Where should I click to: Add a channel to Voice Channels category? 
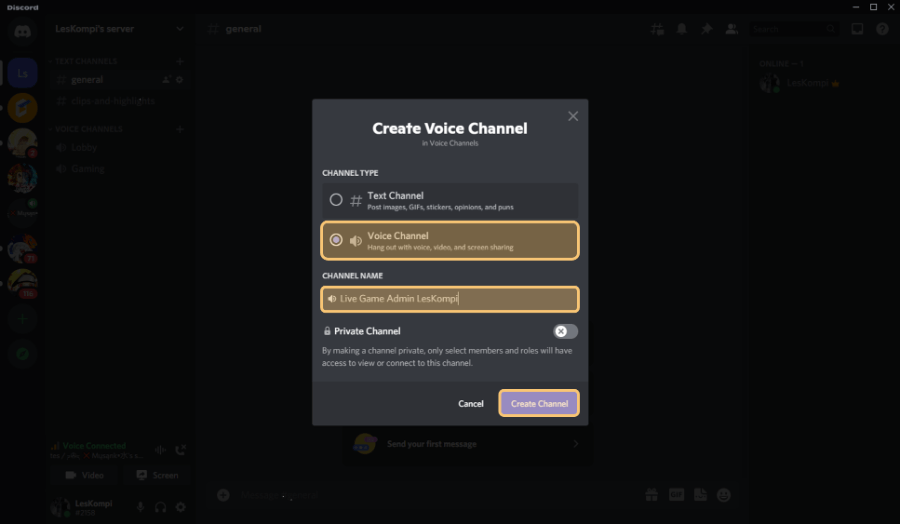click(x=180, y=129)
